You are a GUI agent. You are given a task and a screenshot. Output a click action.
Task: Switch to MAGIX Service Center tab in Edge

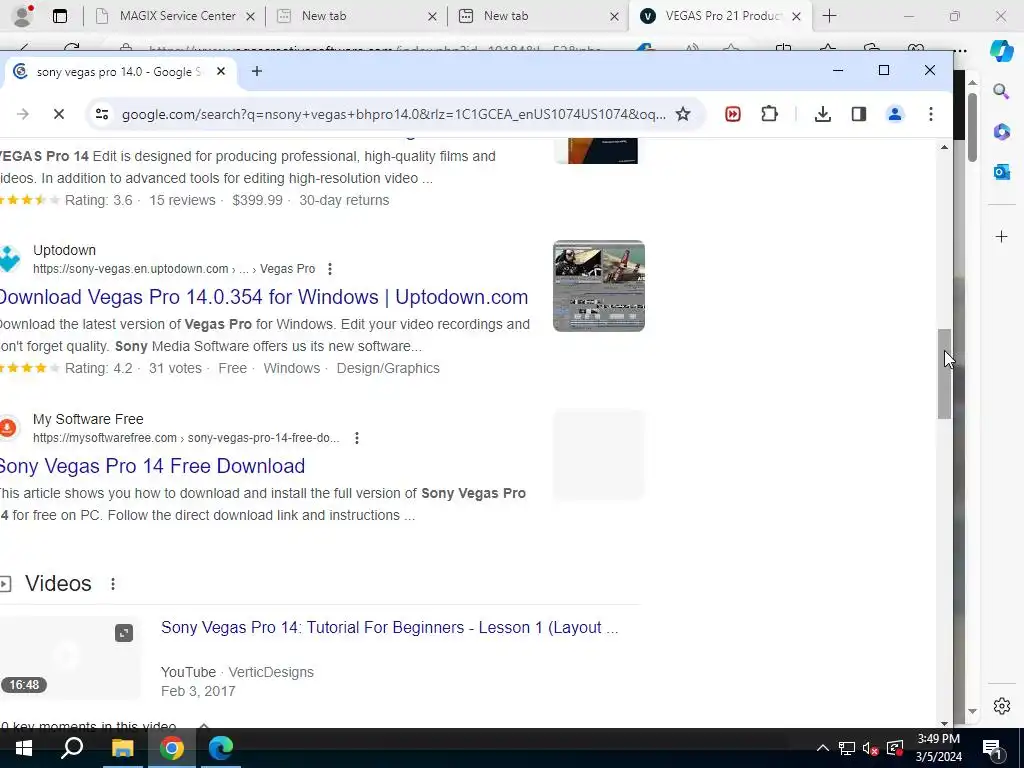pos(177,16)
